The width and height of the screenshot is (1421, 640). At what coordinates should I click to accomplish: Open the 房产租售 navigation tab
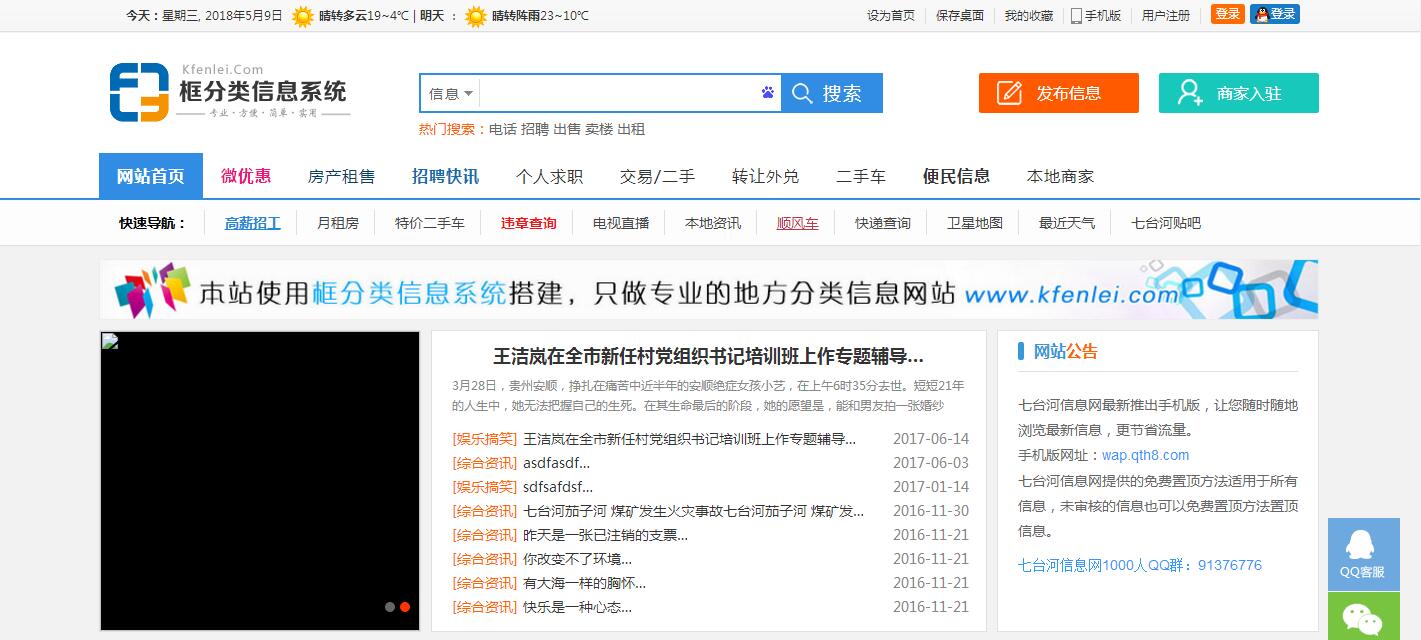tap(341, 176)
